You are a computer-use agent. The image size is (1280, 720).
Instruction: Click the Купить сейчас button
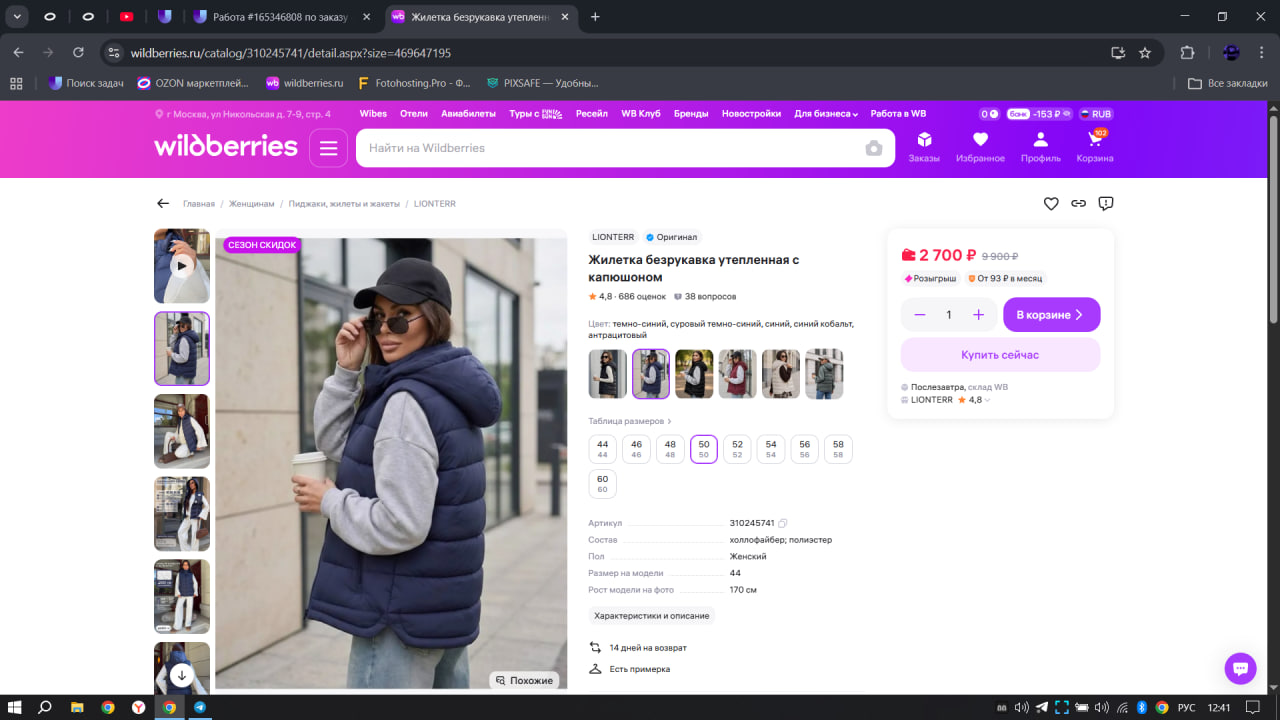point(1000,355)
